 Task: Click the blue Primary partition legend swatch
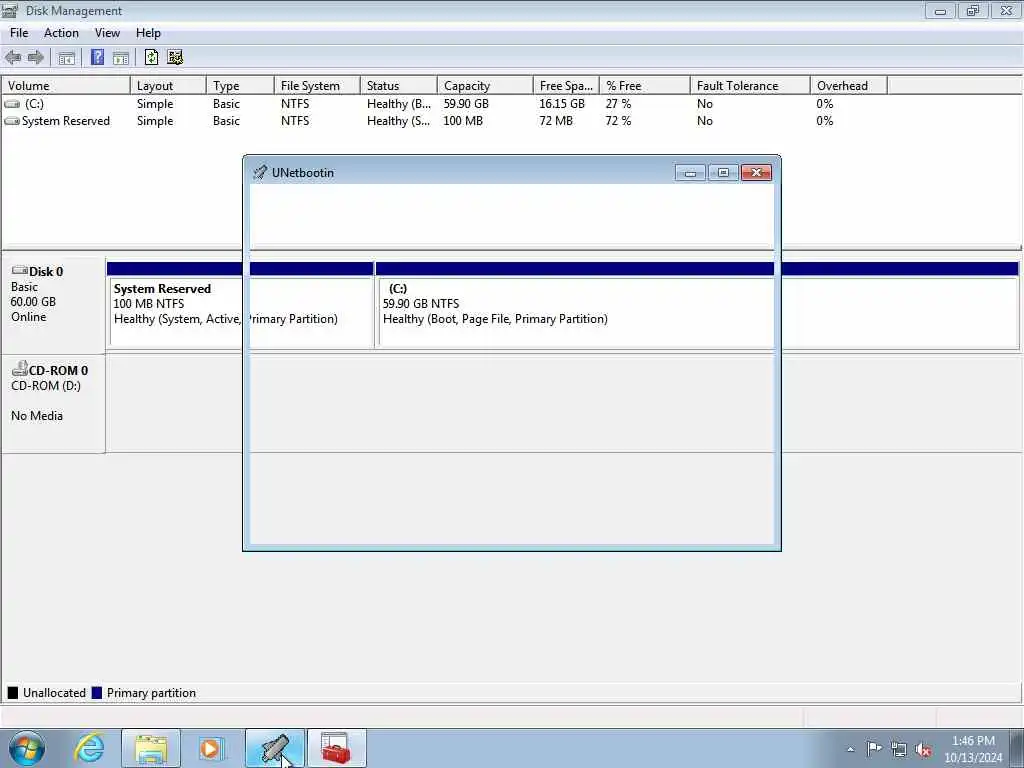97,693
